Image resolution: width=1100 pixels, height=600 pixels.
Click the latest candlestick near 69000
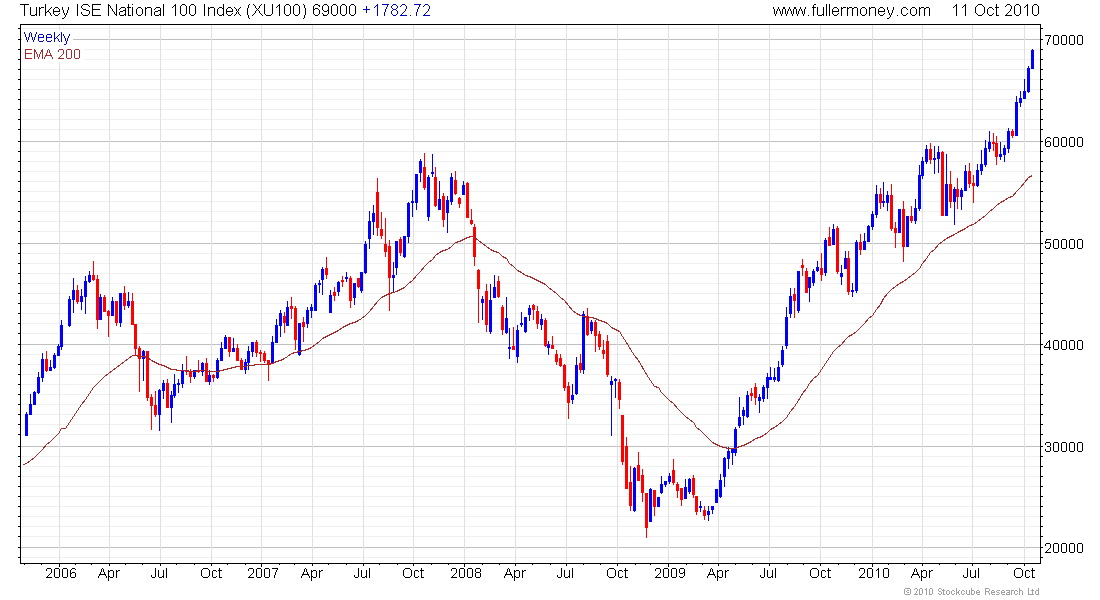pyautogui.click(x=1032, y=59)
